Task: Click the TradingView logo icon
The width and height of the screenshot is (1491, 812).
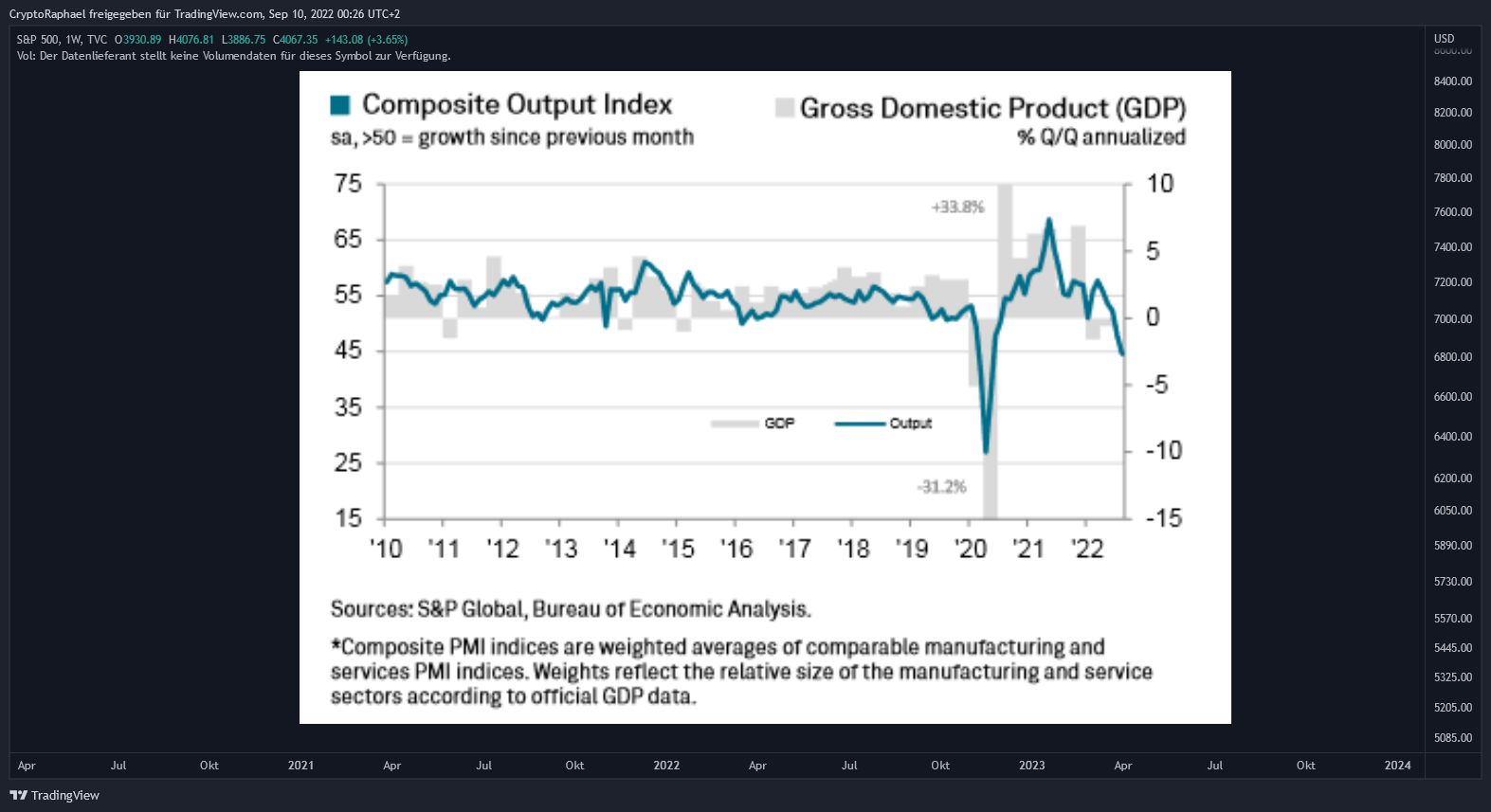Action: pyautogui.click(x=18, y=795)
